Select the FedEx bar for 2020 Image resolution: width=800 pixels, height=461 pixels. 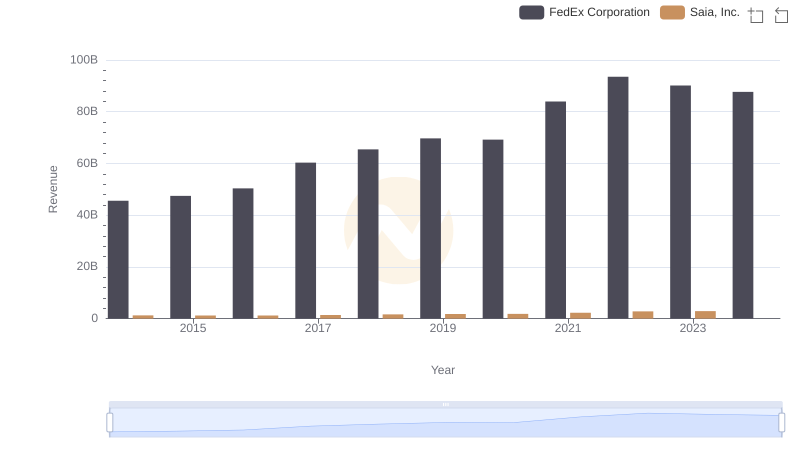coord(493,229)
